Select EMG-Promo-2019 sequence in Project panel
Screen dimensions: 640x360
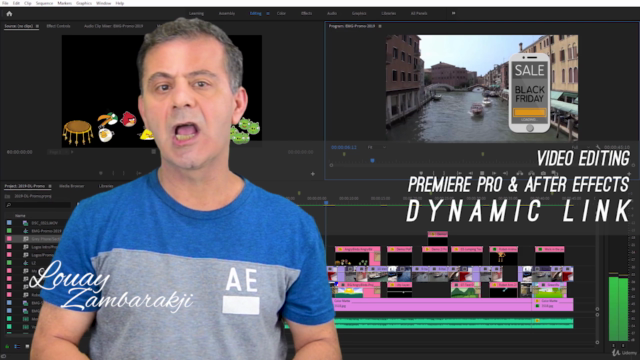click(x=46, y=231)
